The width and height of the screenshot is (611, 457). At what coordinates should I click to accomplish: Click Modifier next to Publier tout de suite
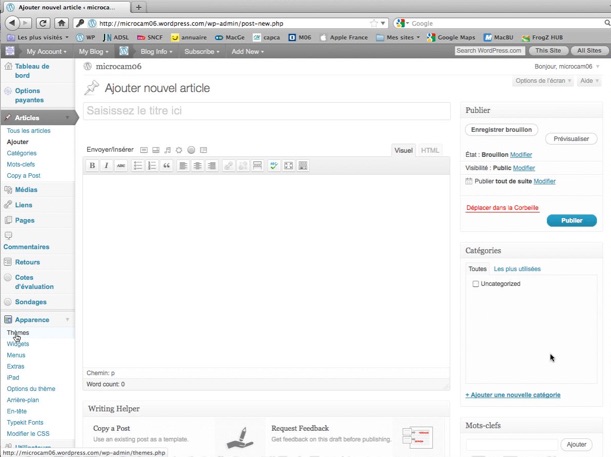click(x=544, y=181)
